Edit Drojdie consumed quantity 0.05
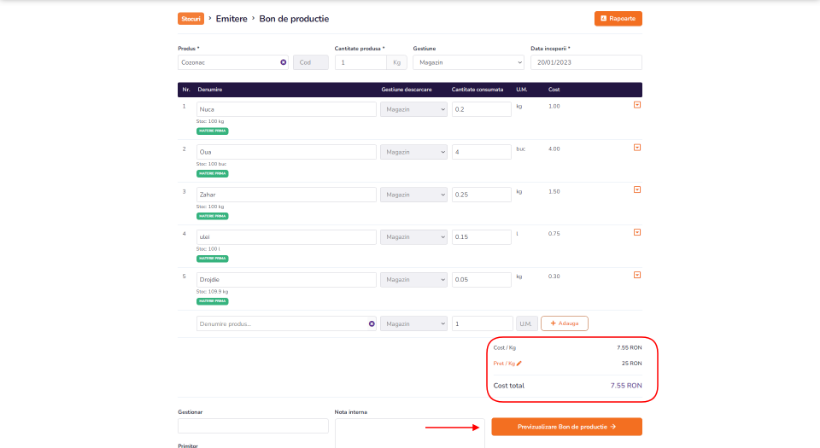820x448 pixels. [482, 280]
